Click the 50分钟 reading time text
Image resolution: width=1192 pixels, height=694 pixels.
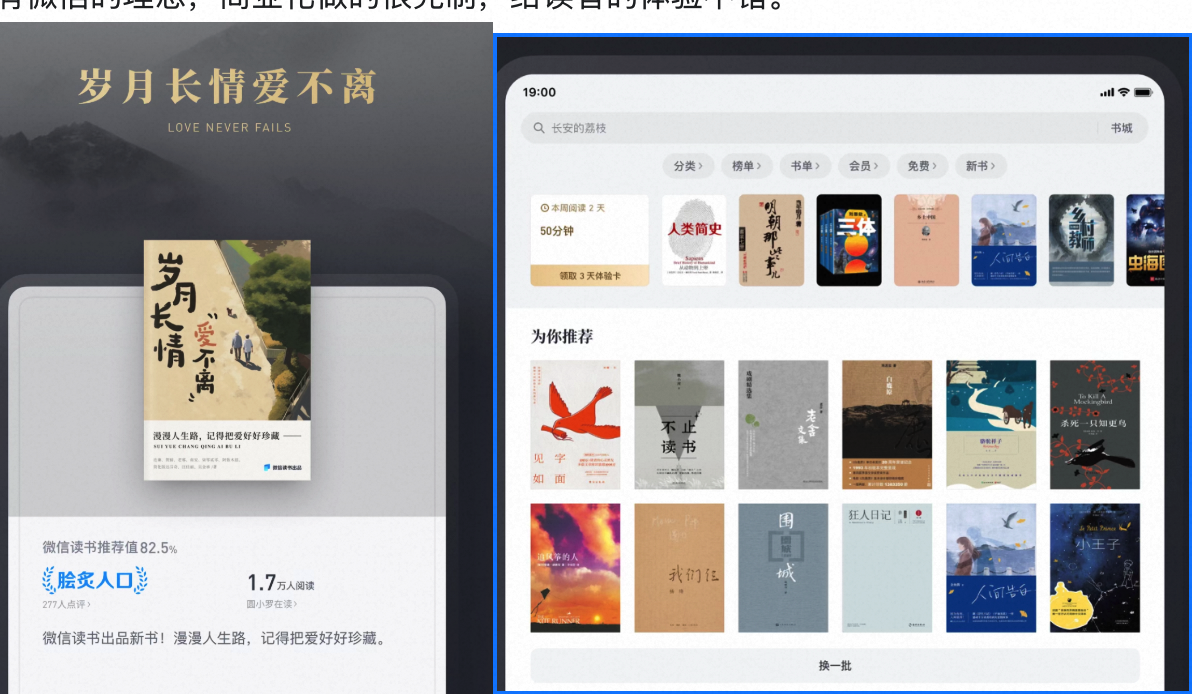pos(556,231)
